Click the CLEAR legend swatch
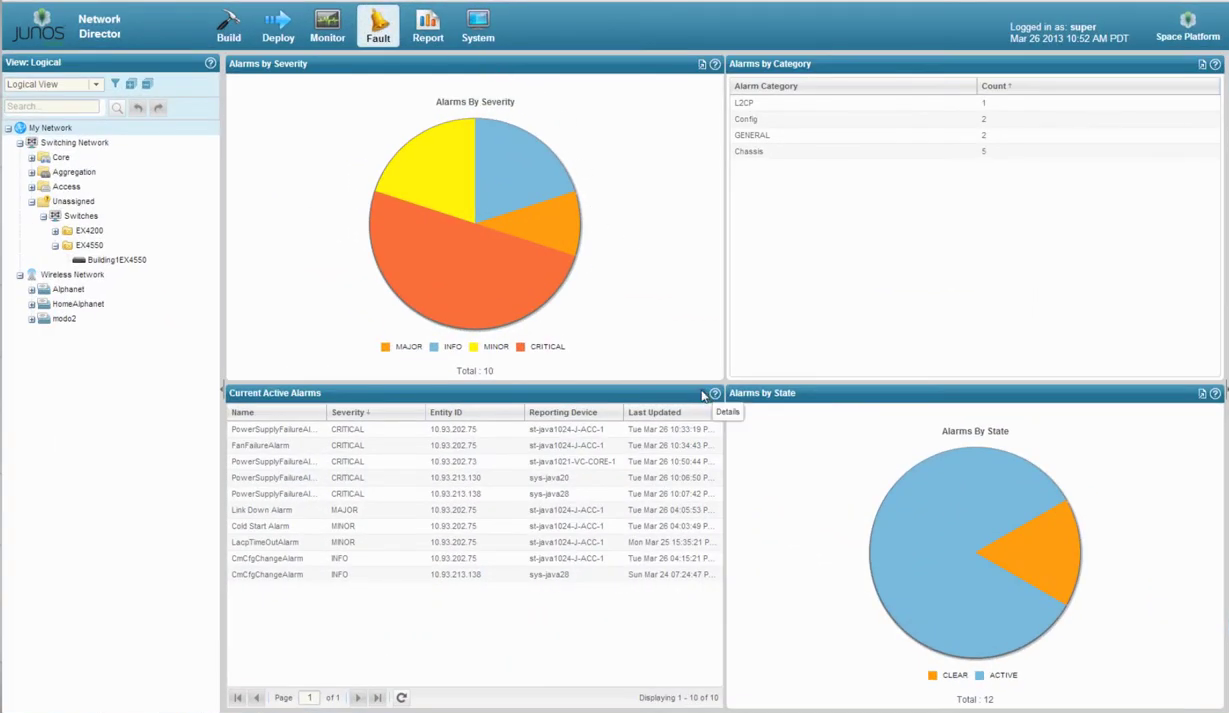Viewport: 1229px width, 713px height. [x=933, y=676]
